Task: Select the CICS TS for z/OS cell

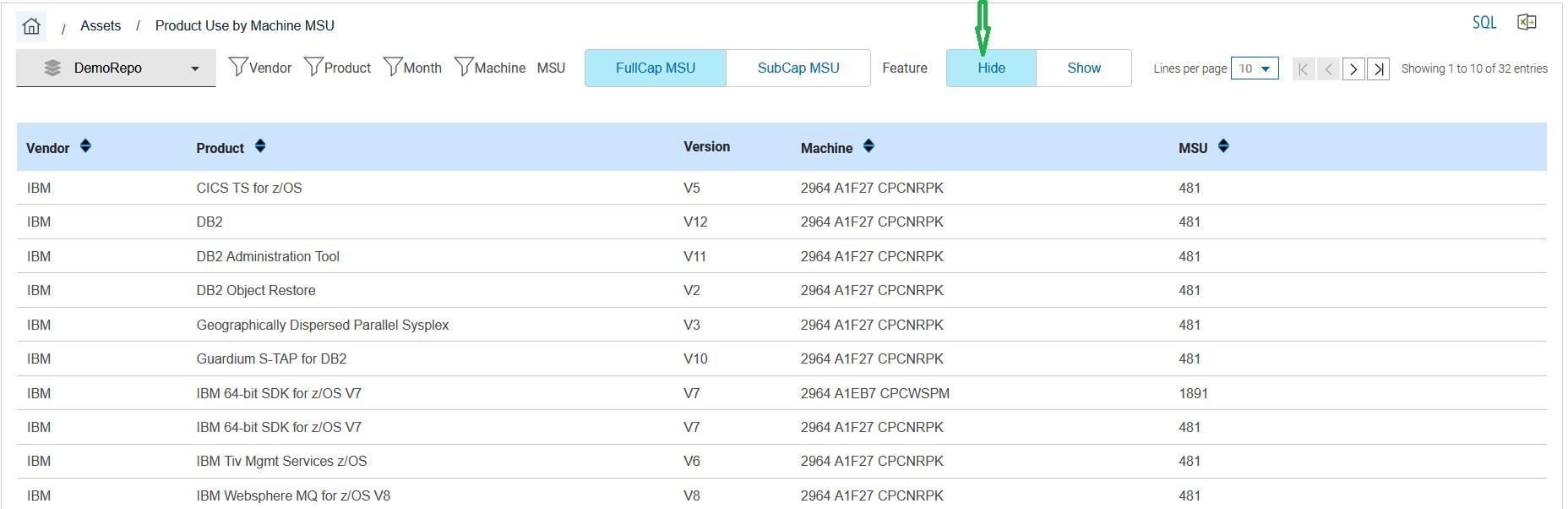Action: 249,188
